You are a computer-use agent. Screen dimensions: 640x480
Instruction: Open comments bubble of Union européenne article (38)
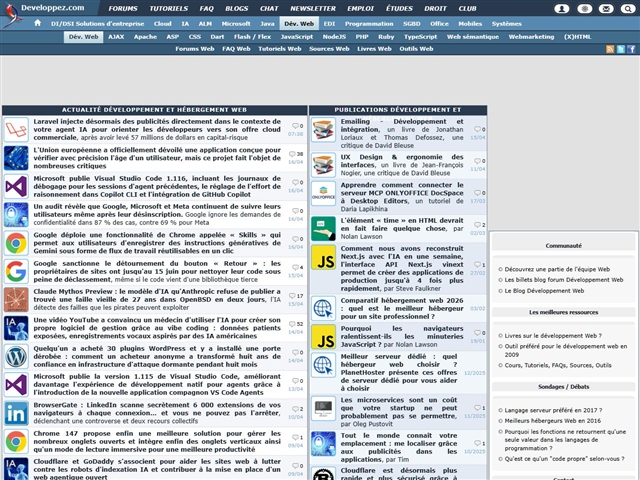click(x=296, y=154)
